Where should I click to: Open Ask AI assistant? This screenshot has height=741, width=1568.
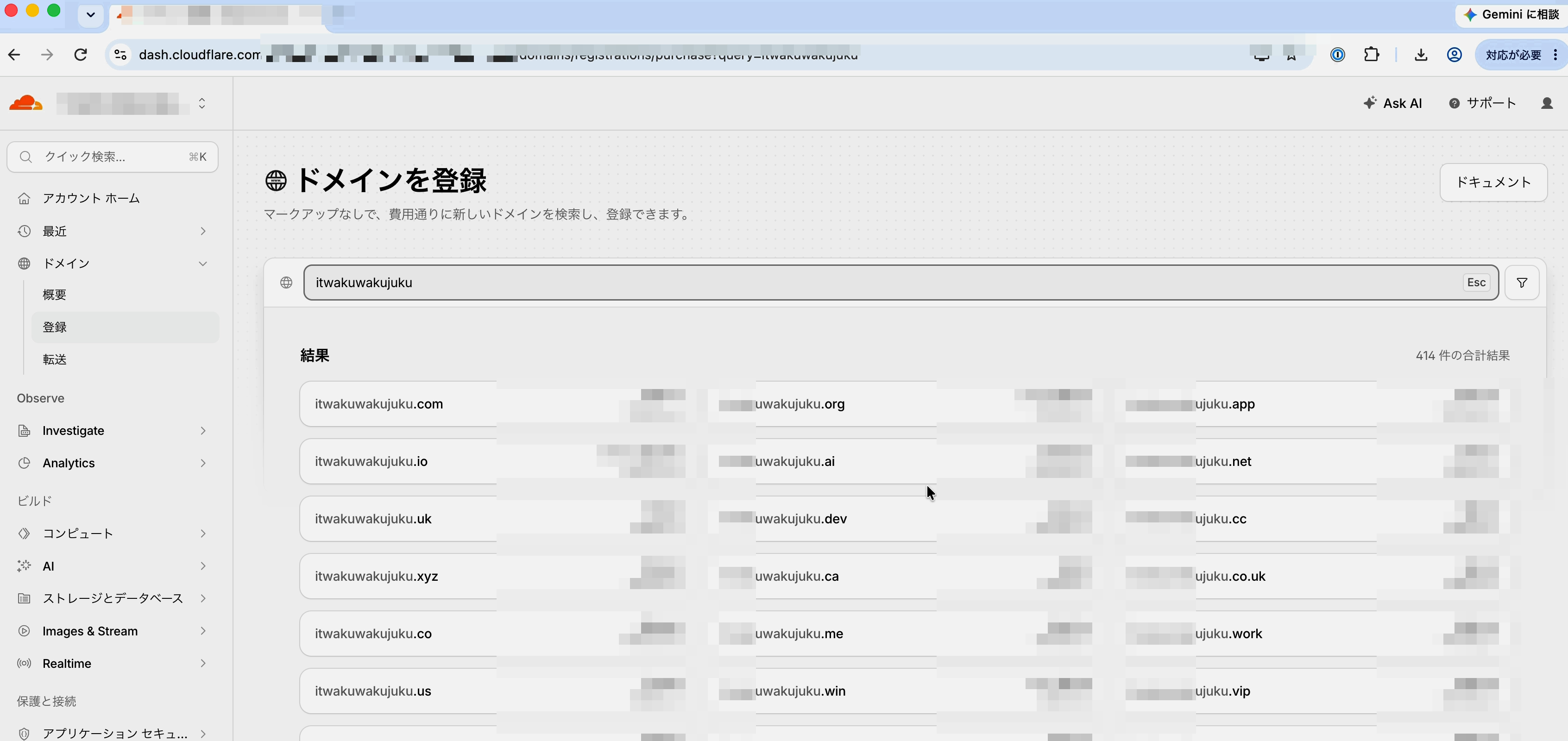pyautogui.click(x=1393, y=103)
